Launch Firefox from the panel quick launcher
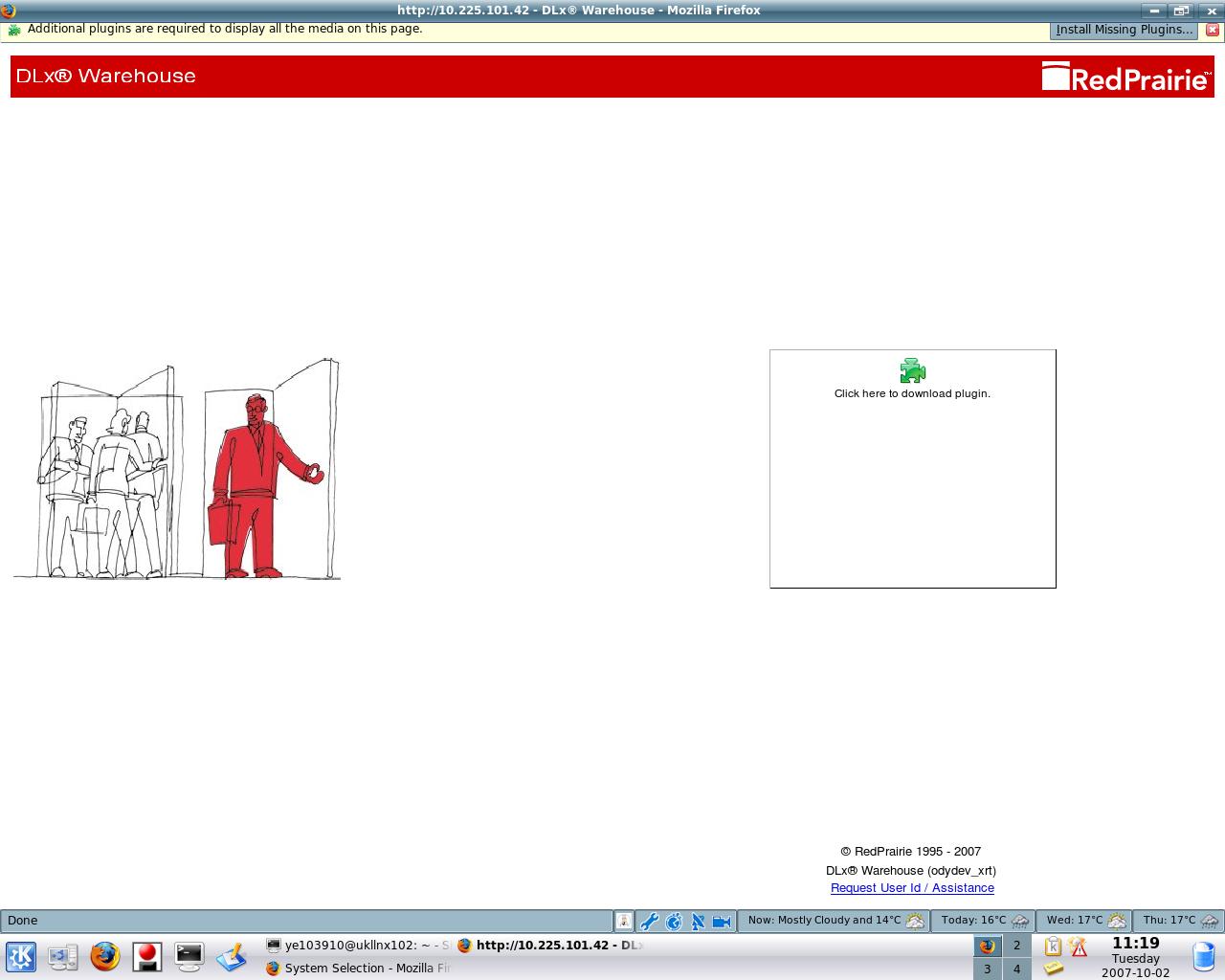Image resolution: width=1225 pixels, height=980 pixels. pyautogui.click(x=105, y=956)
